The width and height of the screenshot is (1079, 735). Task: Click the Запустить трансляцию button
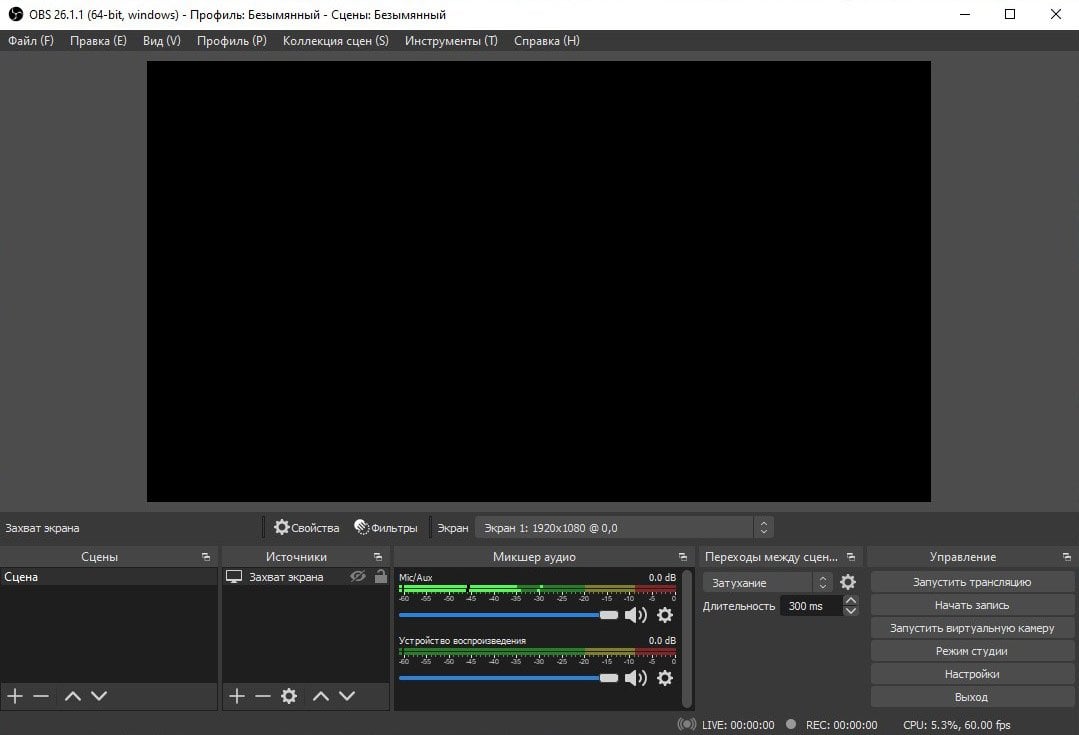coord(971,582)
